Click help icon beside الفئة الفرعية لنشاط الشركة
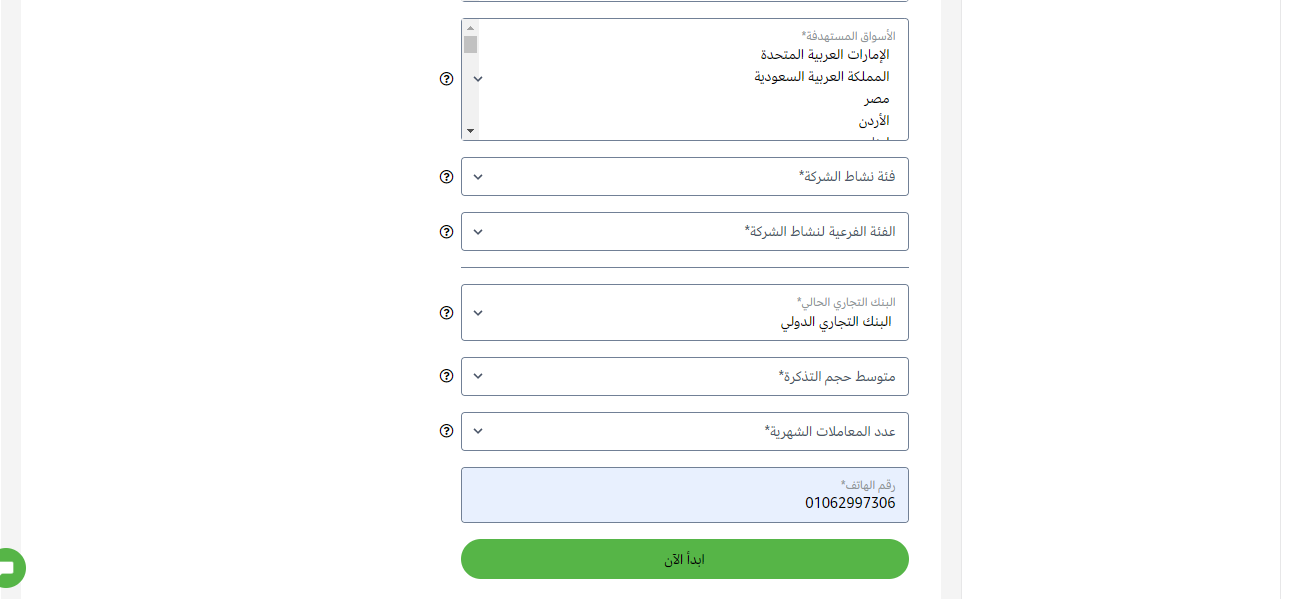Viewport: 1289px width, 599px height. [x=447, y=232]
